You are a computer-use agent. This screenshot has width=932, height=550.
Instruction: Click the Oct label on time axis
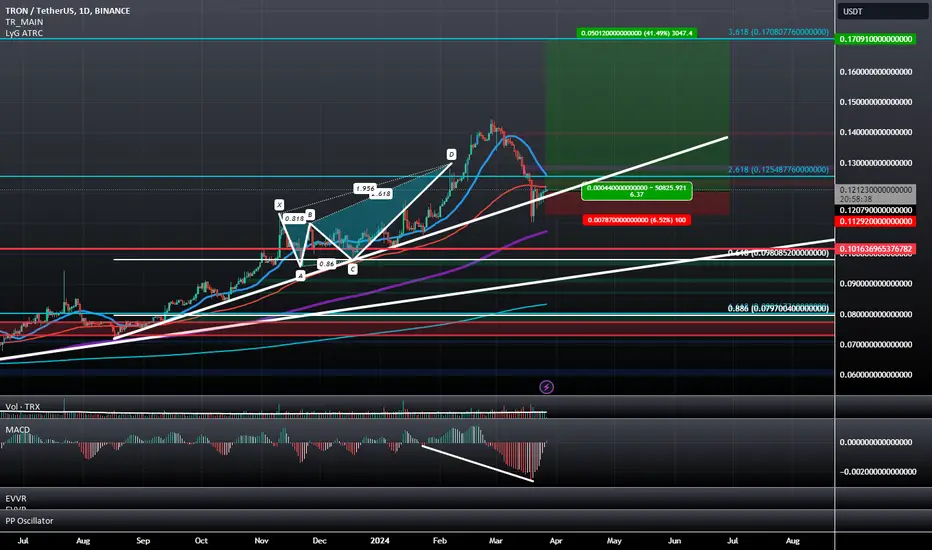coord(201,540)
